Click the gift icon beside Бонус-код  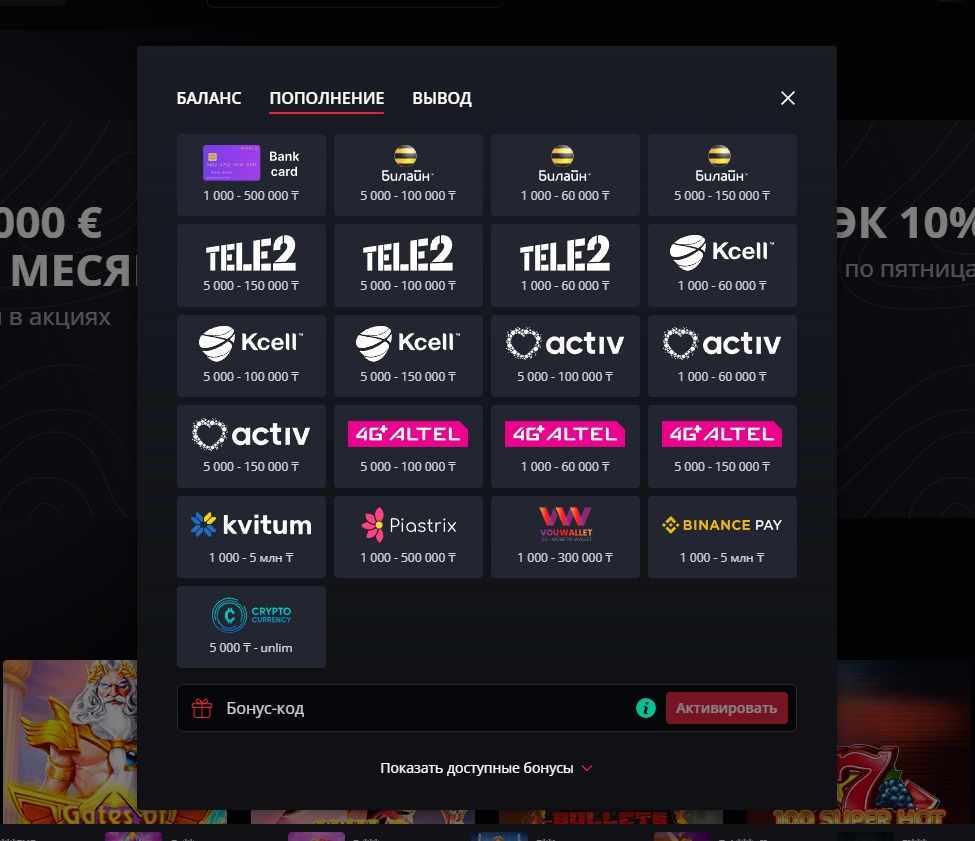(202, 708)
